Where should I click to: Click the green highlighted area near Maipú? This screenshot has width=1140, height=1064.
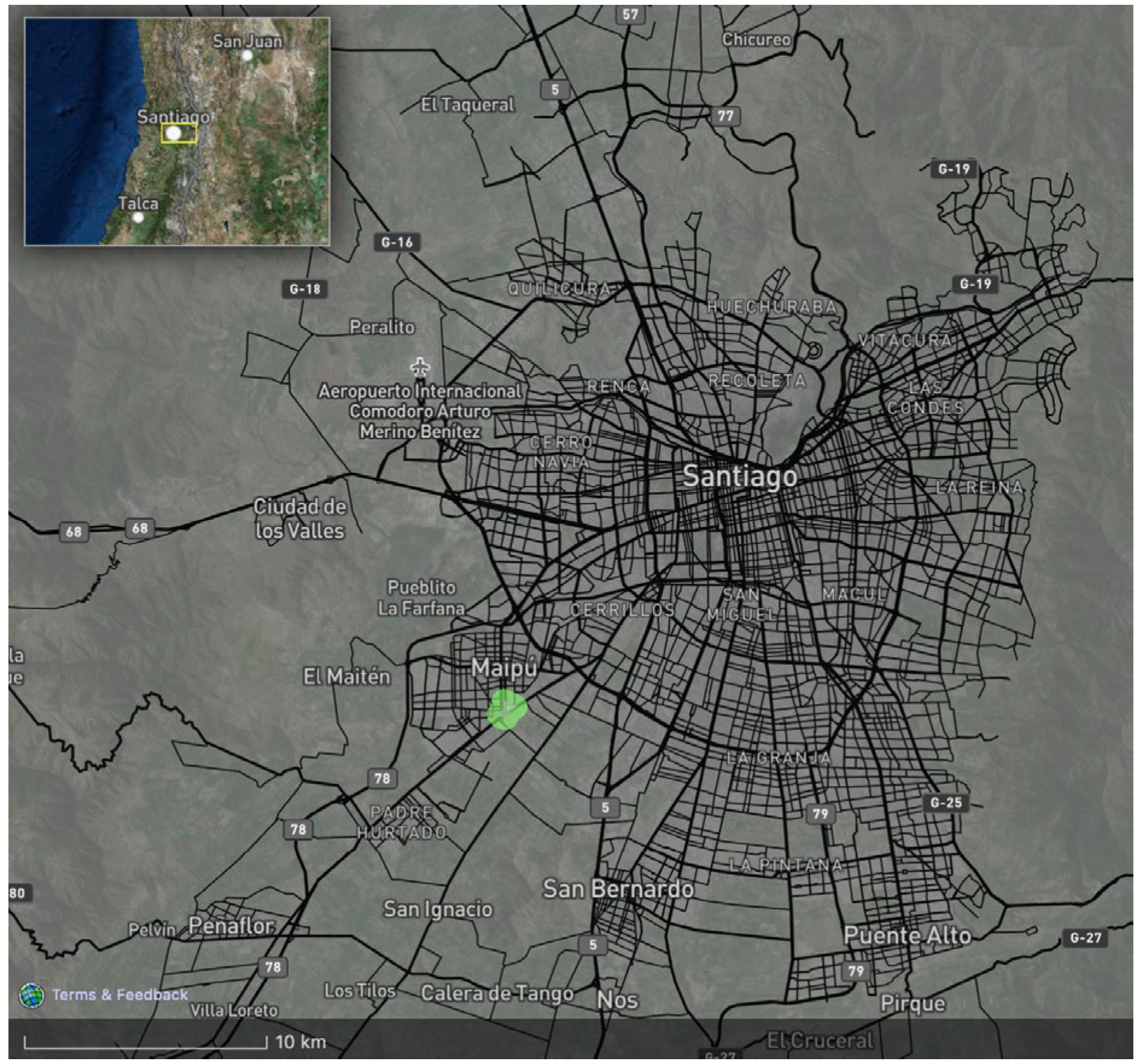coord(507,710)
